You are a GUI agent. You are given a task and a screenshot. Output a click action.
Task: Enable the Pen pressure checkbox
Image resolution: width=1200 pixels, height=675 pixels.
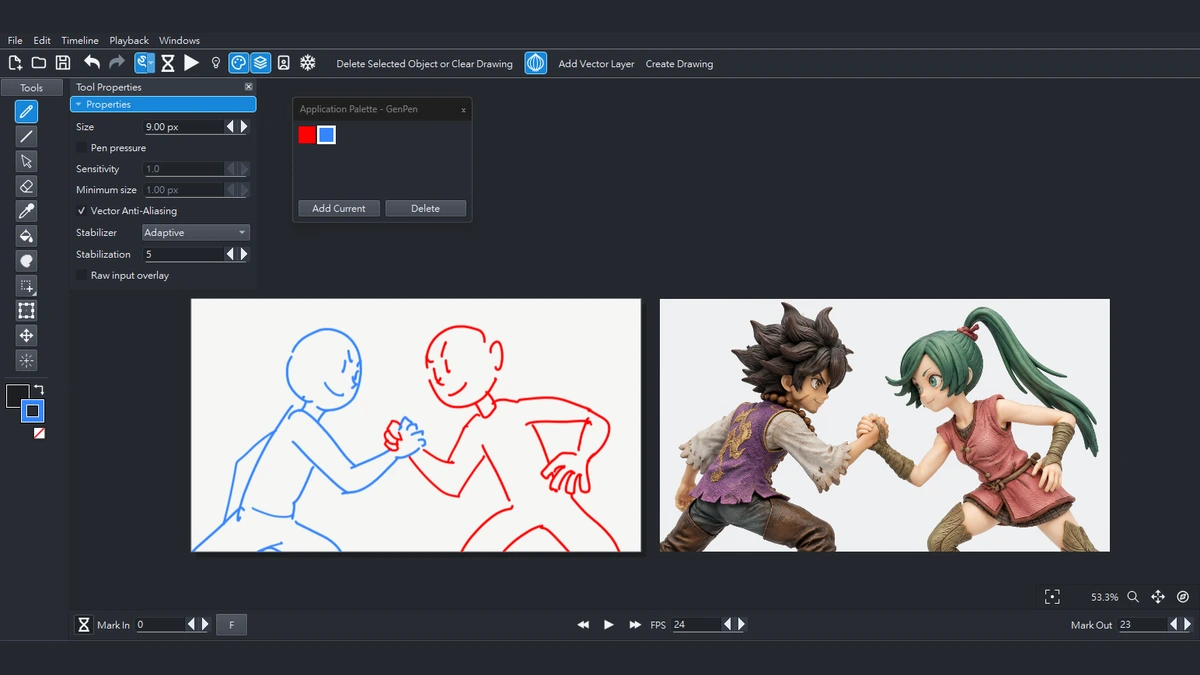tap(82, 148)
